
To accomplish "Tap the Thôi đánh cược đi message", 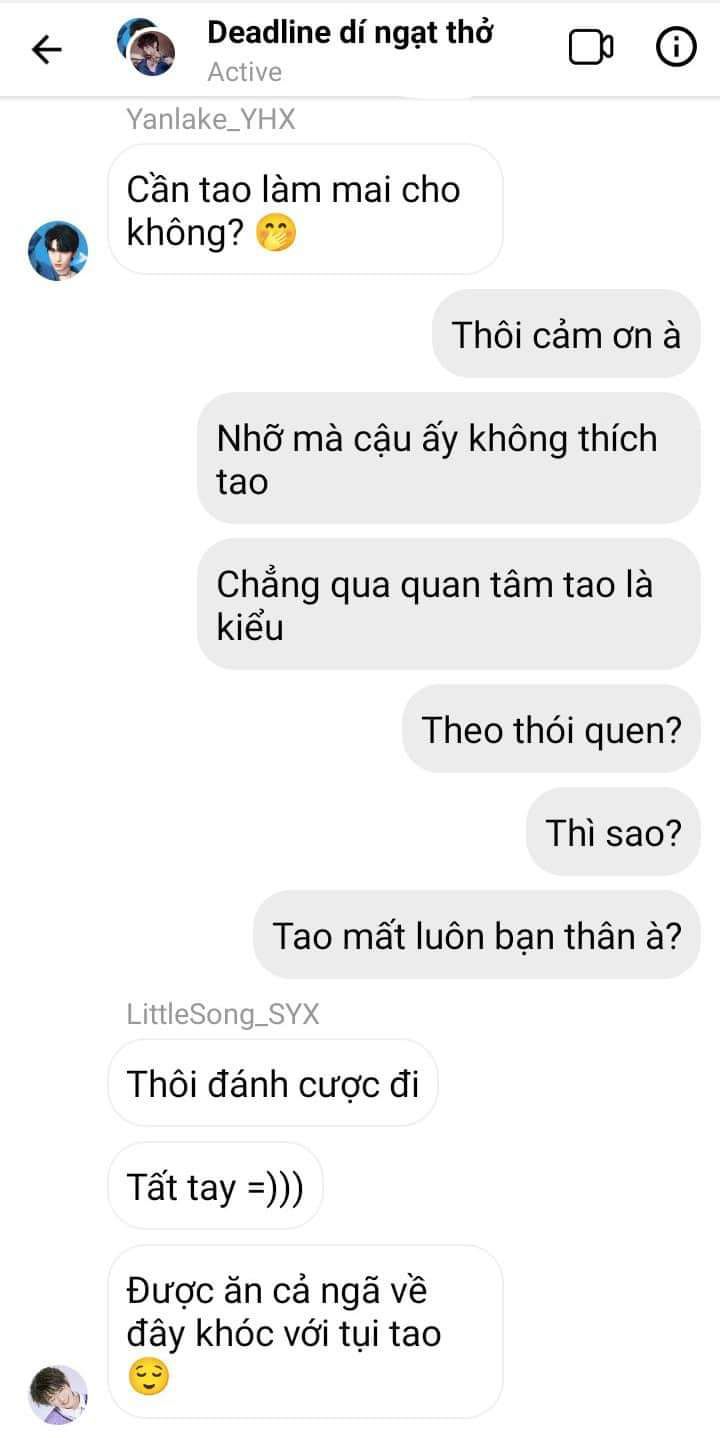I will tap(273, 1083).
